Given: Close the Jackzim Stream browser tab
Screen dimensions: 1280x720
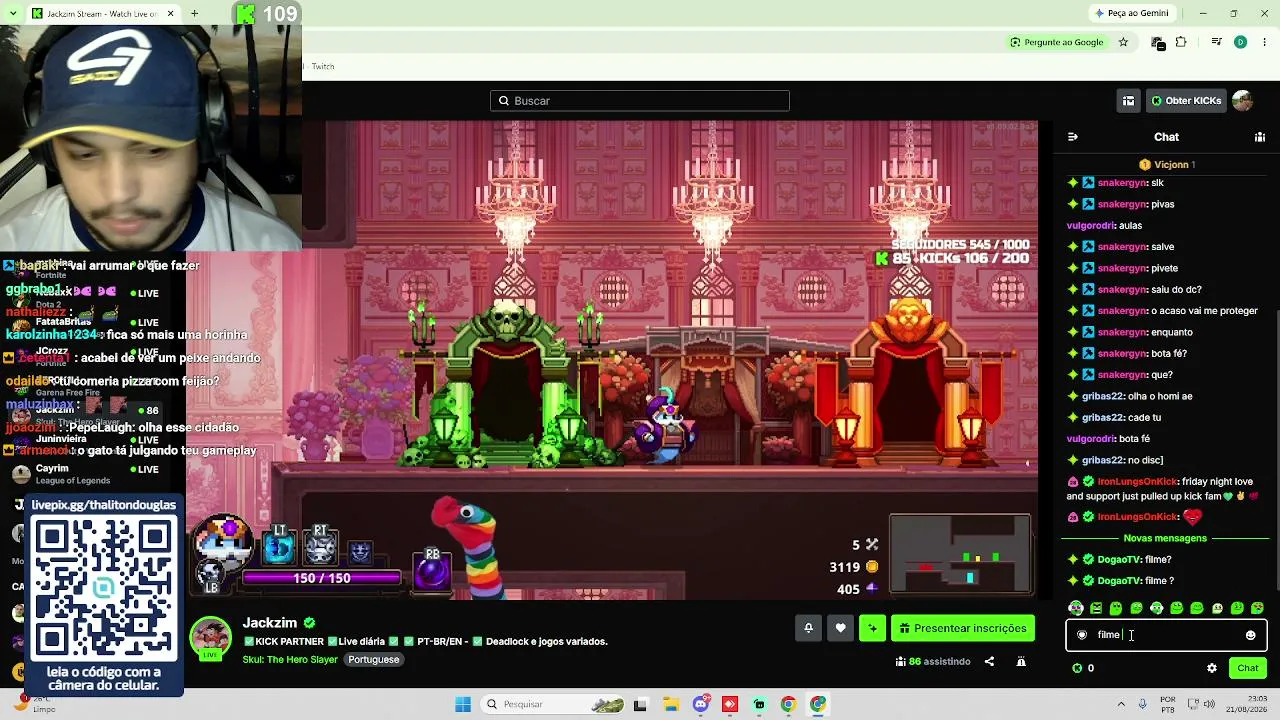Looking at the screenshot, I should (x=170, y=14).
